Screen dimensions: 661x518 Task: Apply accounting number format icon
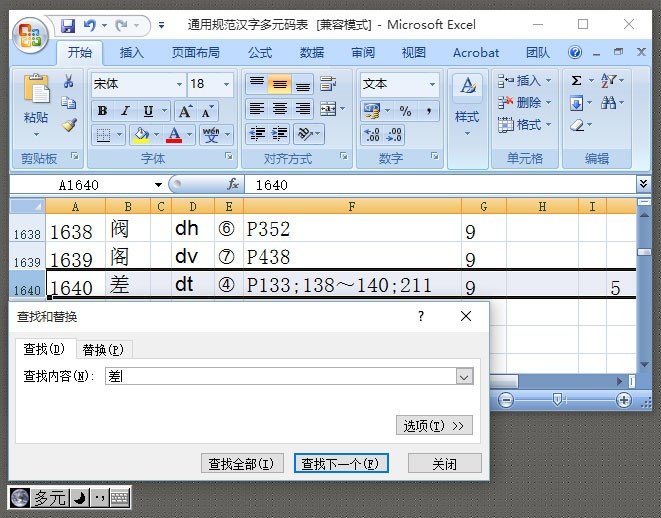[372, 111]
